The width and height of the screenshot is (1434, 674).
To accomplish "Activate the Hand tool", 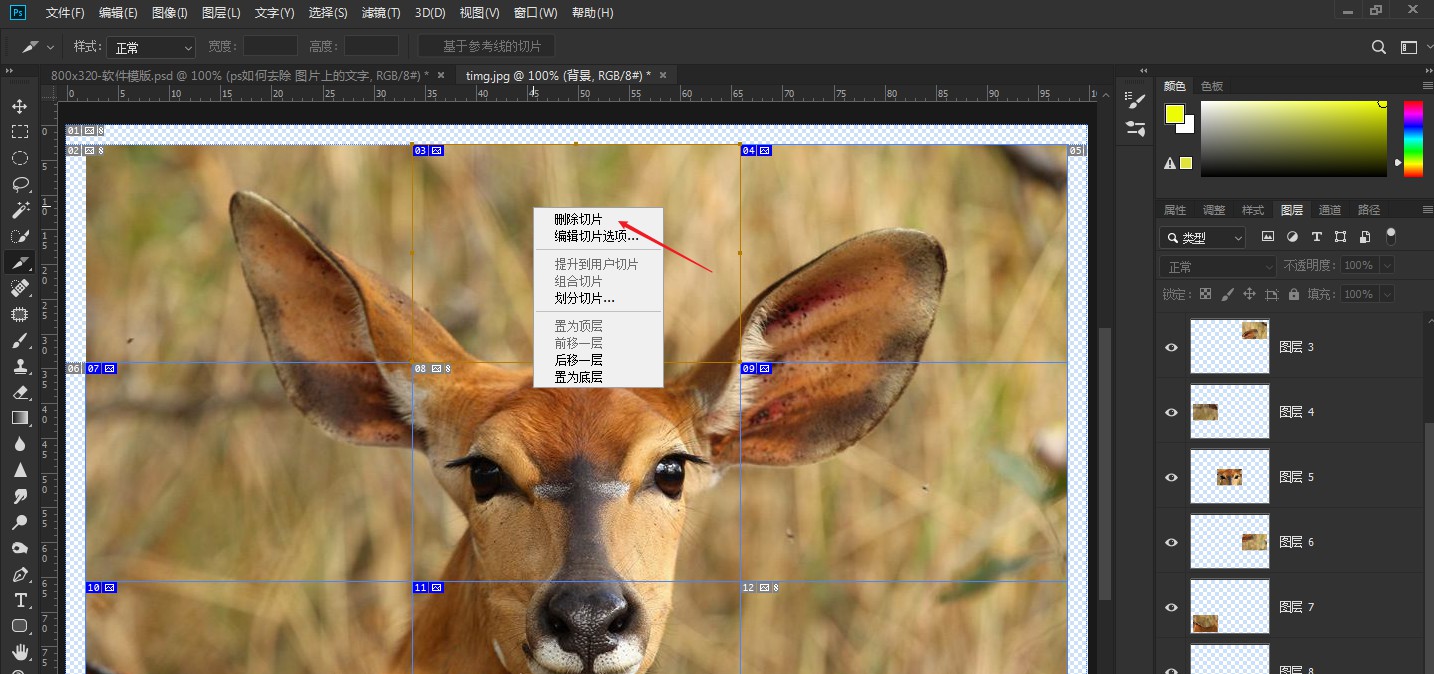I will [19, 652].
